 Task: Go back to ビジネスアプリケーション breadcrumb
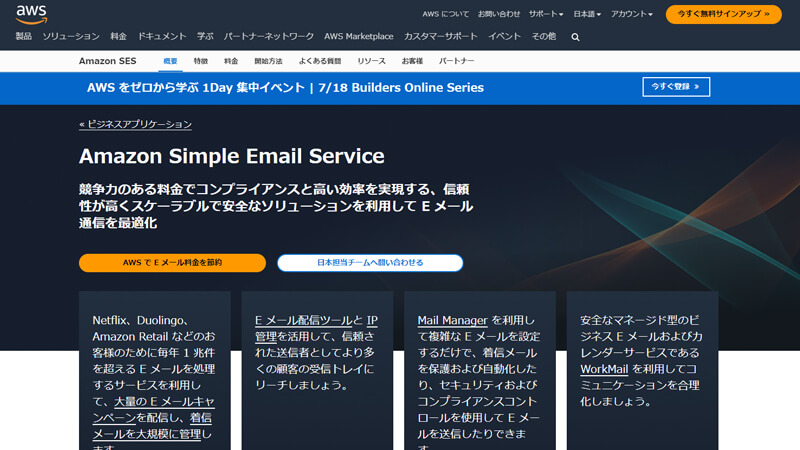135,124
